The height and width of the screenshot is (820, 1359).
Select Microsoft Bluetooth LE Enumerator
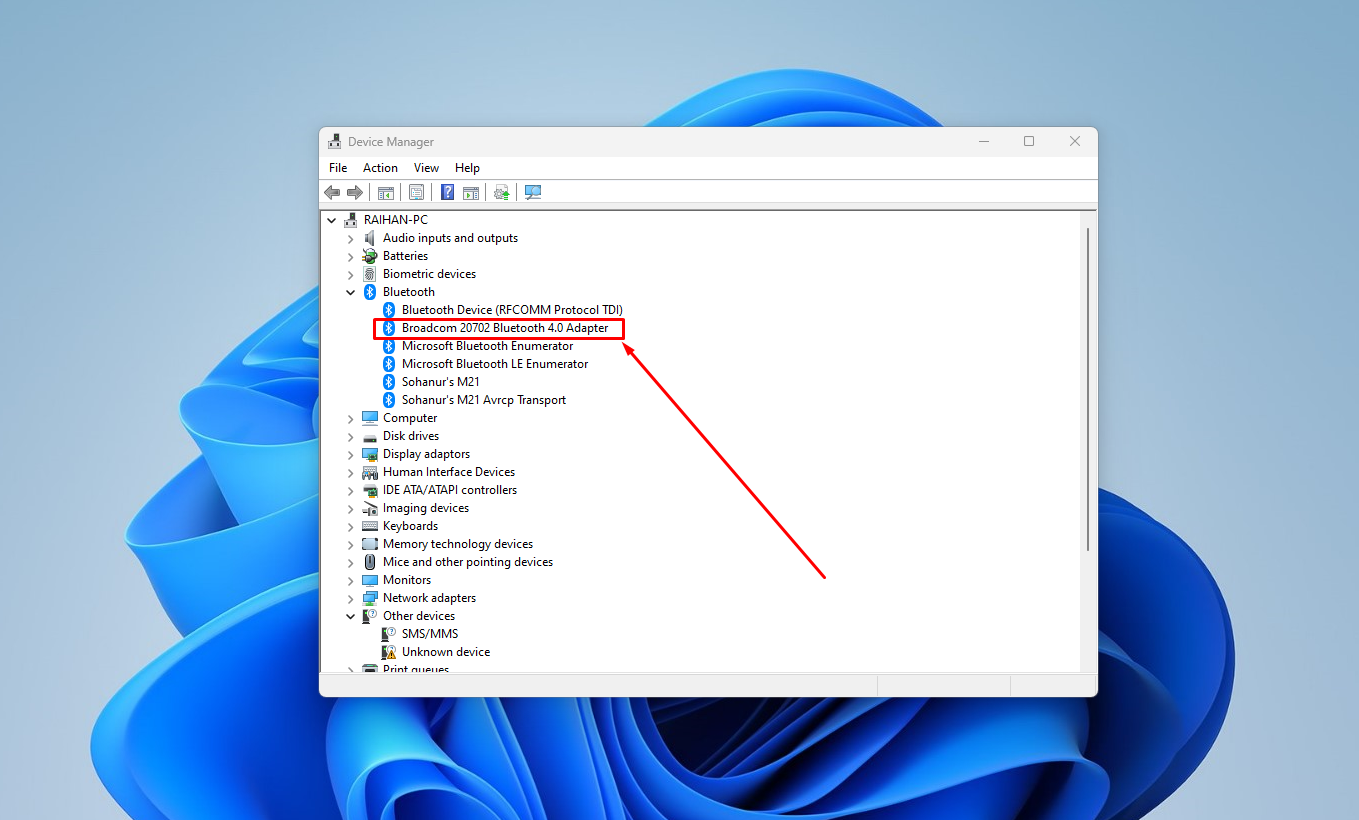tap(495, 364)
